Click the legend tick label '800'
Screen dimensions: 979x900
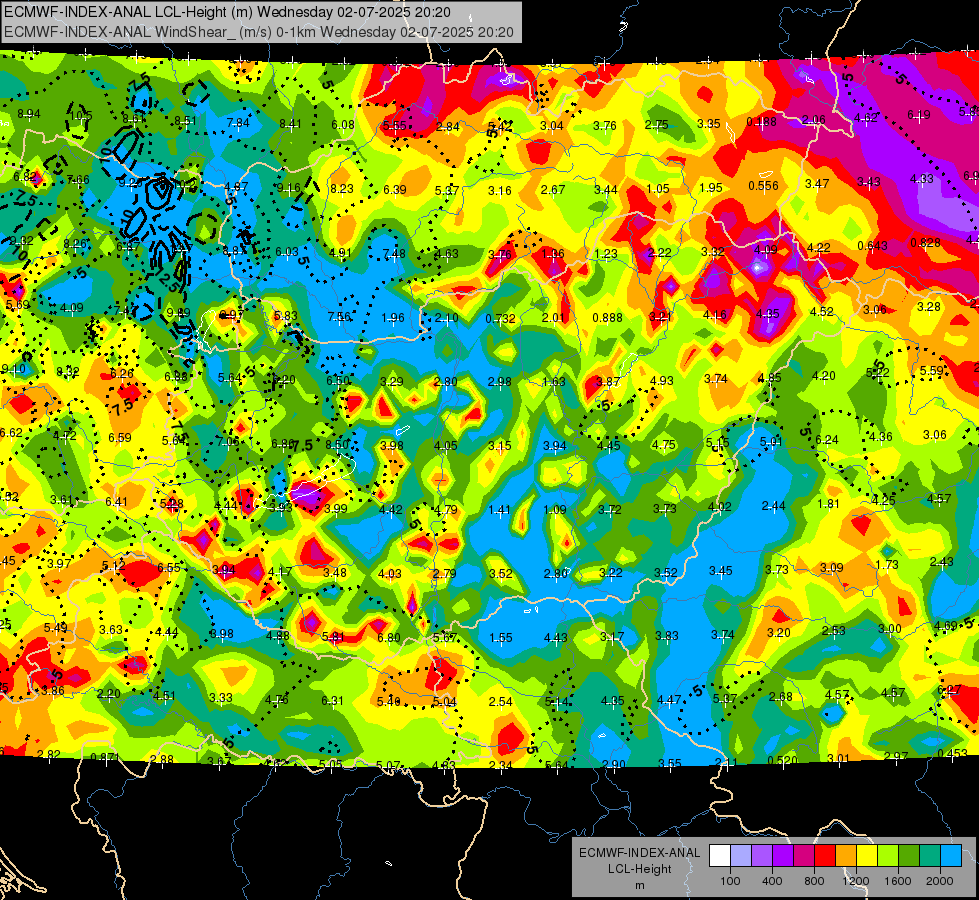(814, 881)
